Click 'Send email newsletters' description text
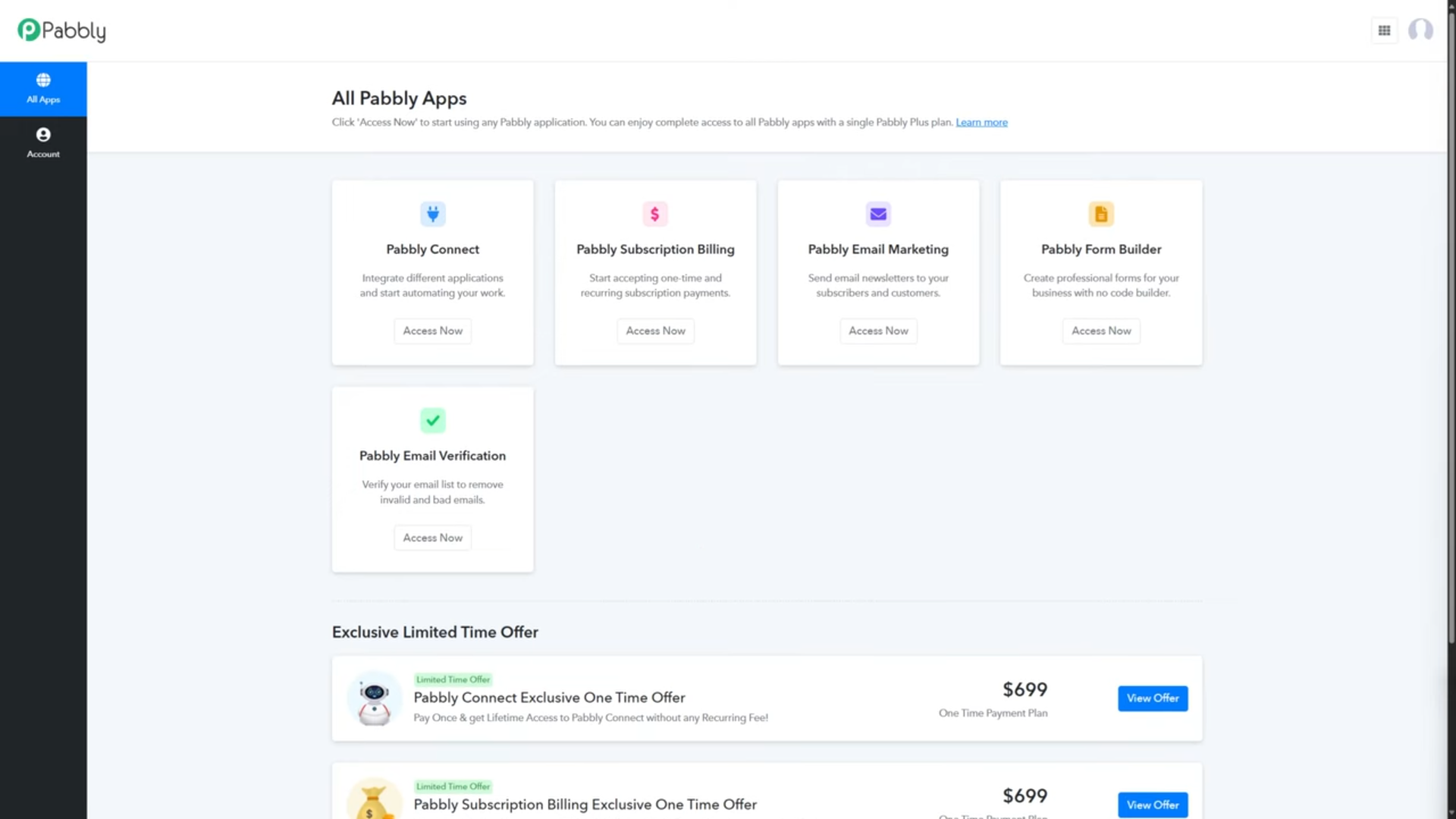1456x819 pixels. (878, 285)
